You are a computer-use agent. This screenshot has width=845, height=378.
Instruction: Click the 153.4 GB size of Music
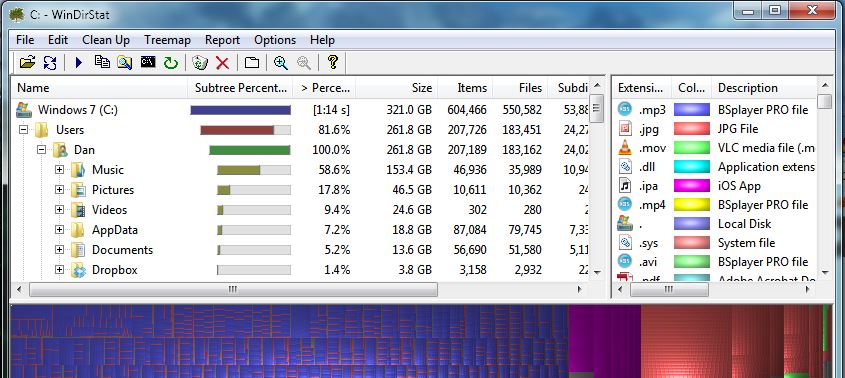(409, 170)
